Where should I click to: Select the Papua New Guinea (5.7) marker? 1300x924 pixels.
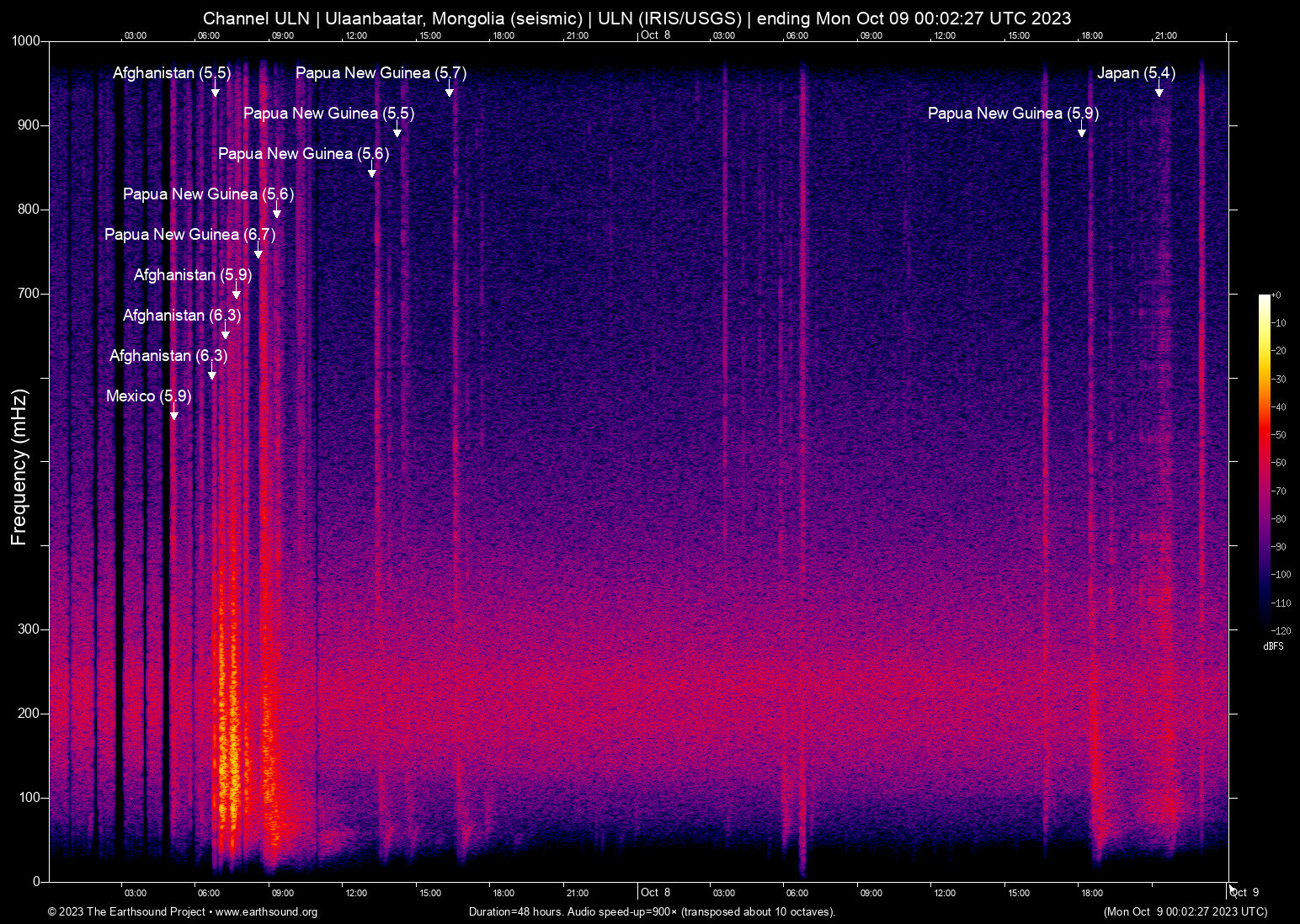tap(380, 73)
